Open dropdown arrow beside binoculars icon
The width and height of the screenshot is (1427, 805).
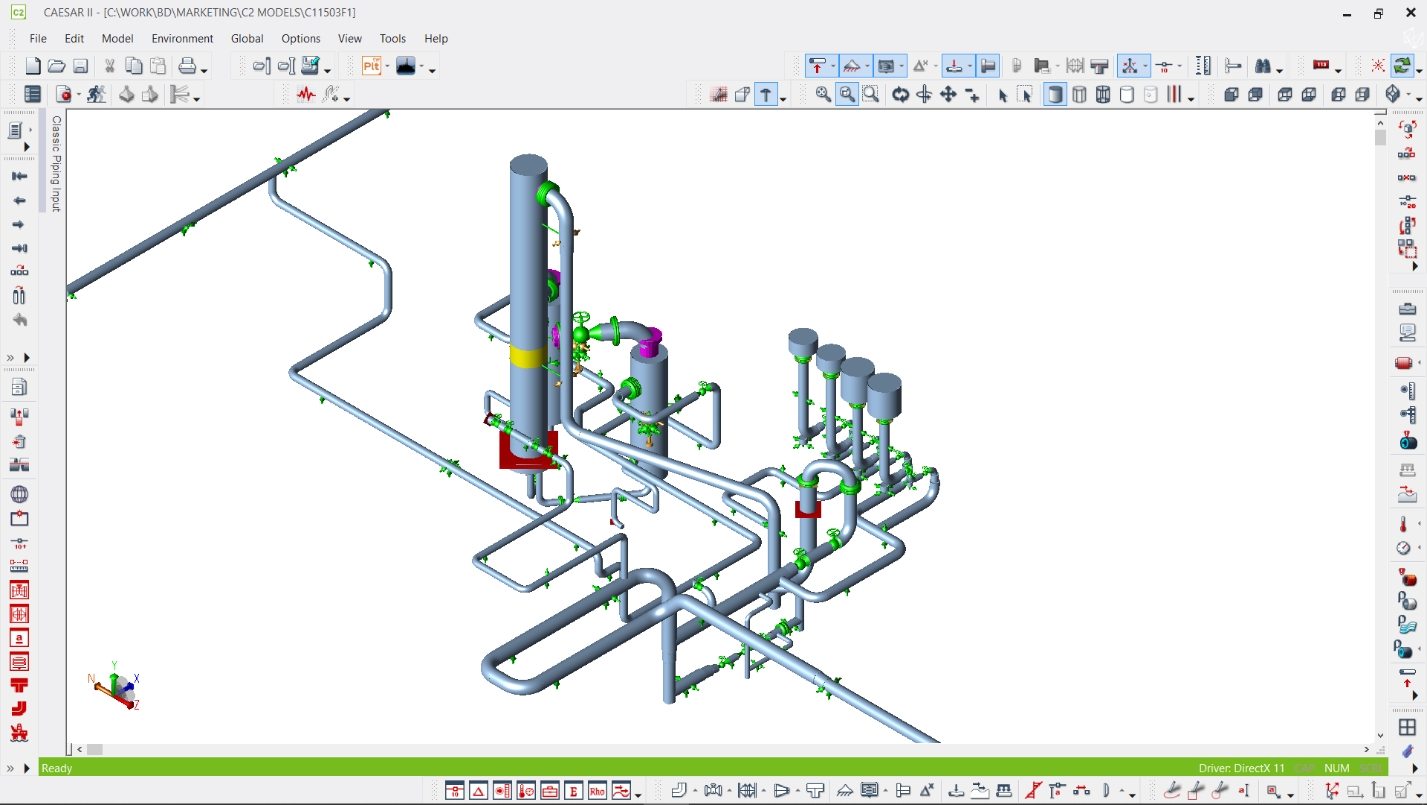tap(1280, 70)
